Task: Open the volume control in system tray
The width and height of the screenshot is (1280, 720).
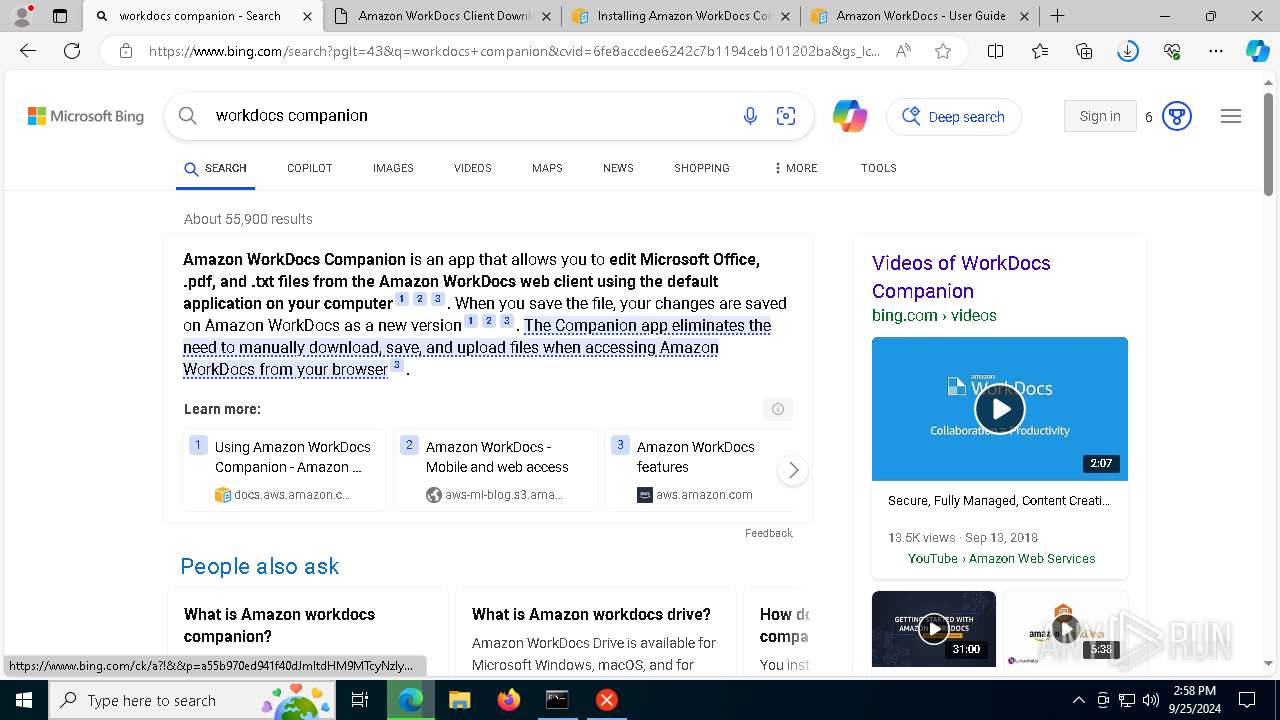Action: pyautogui.click(x=1151, y=700)
